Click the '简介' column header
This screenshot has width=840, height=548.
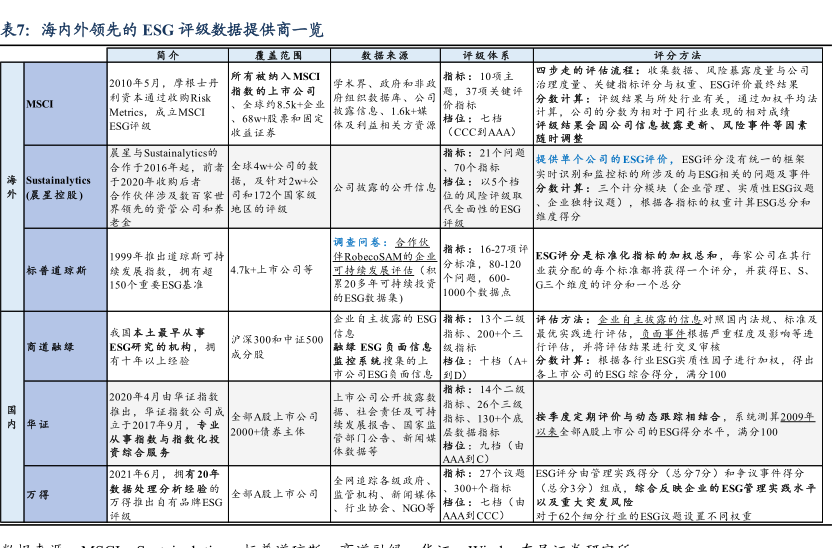pos(168,55)
